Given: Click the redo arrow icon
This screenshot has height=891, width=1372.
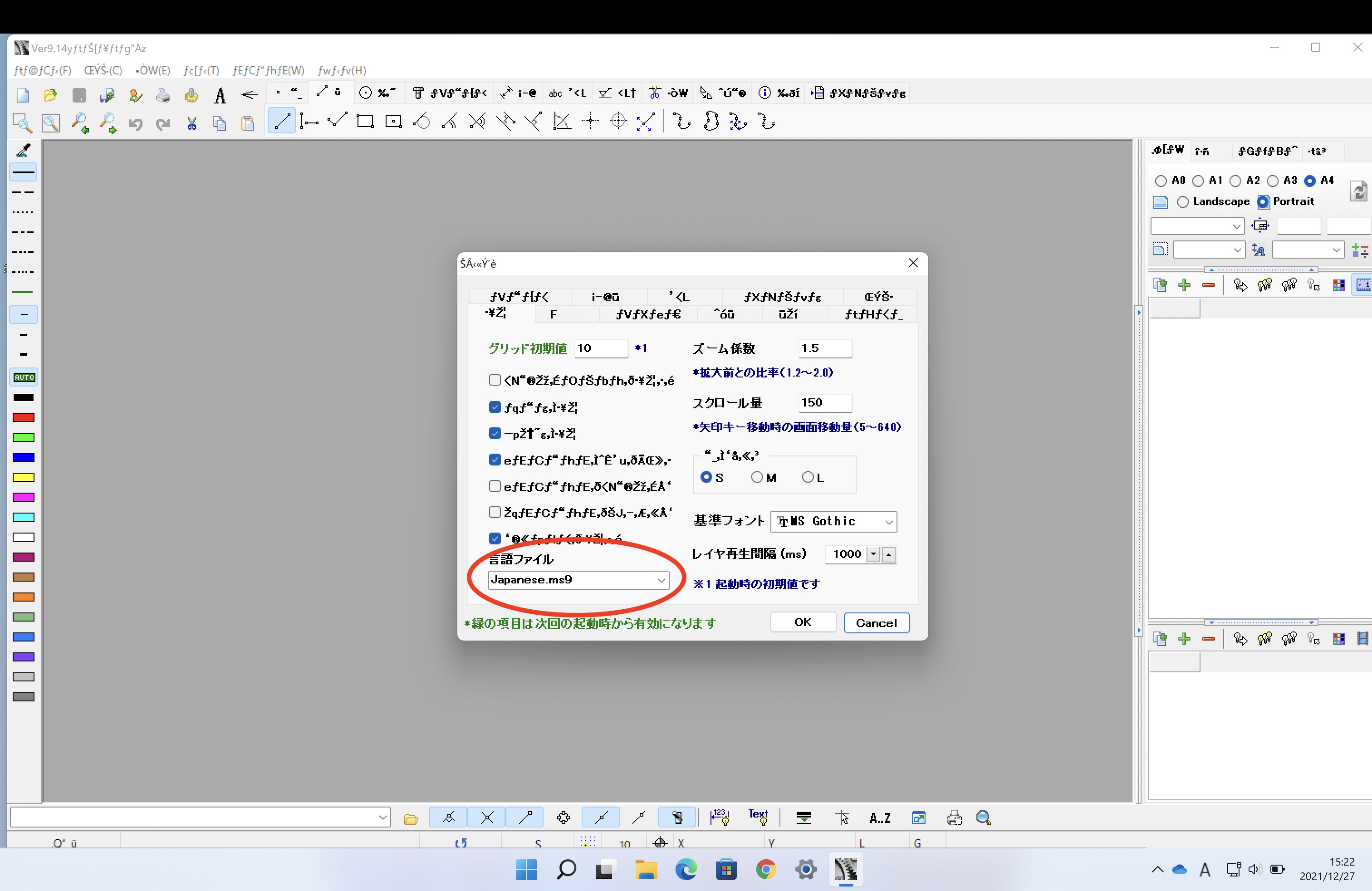Looking at the screenshot, I should click(x=163, y=123).
